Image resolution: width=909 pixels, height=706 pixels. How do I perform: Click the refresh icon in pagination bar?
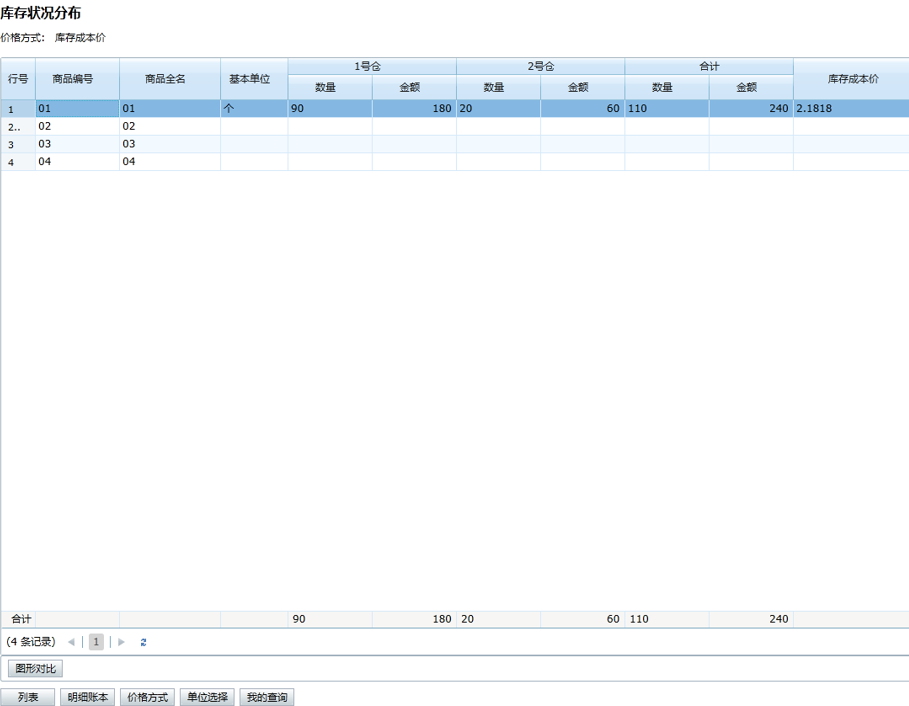pyautogui.click(x=144, y=642)
